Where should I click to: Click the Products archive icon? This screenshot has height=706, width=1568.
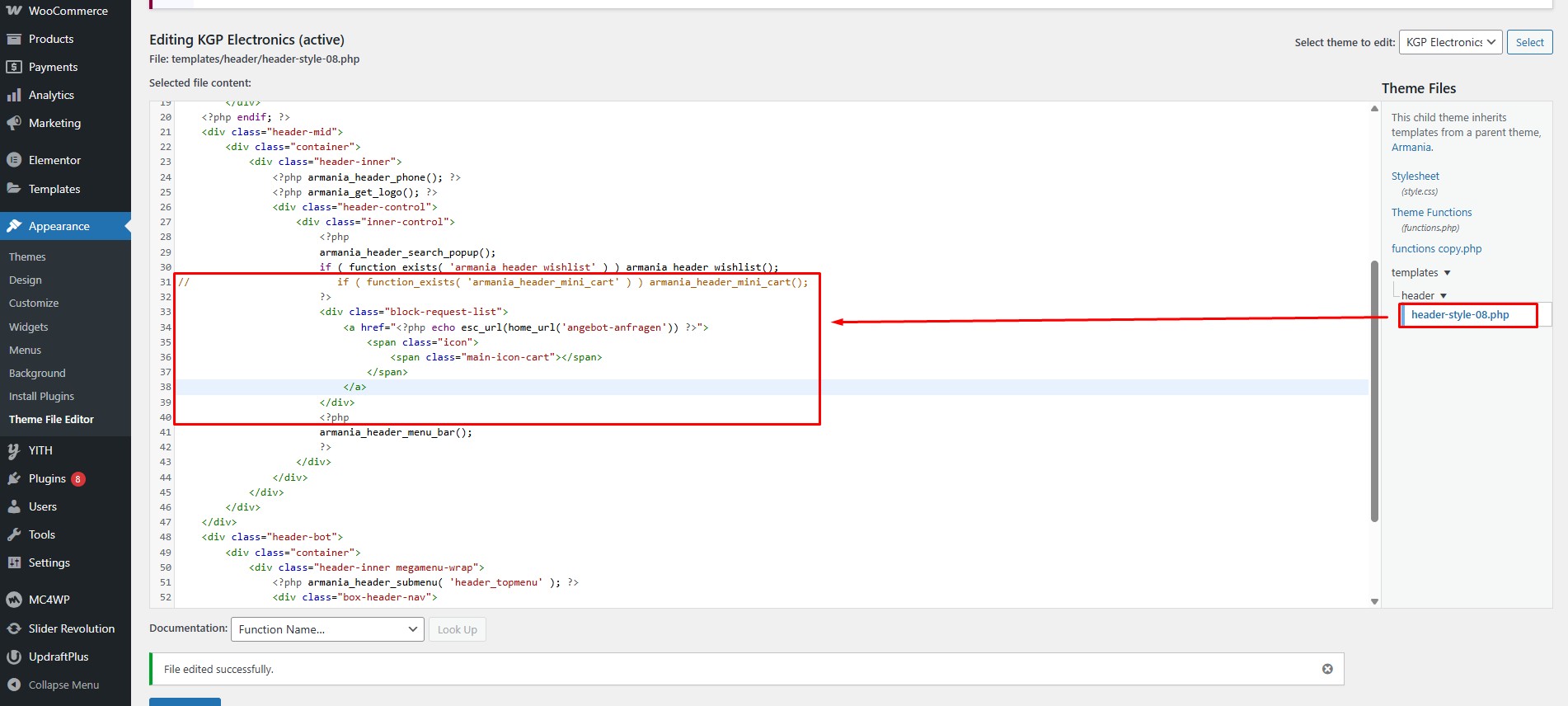14,39
